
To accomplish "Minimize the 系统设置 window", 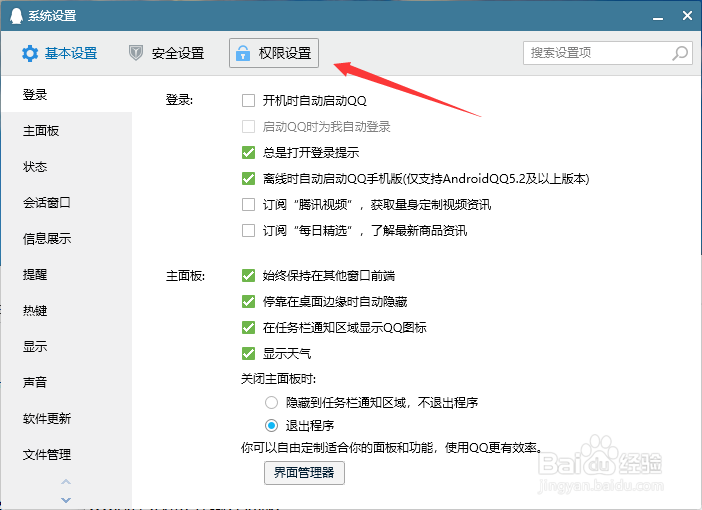I will 658,17.
